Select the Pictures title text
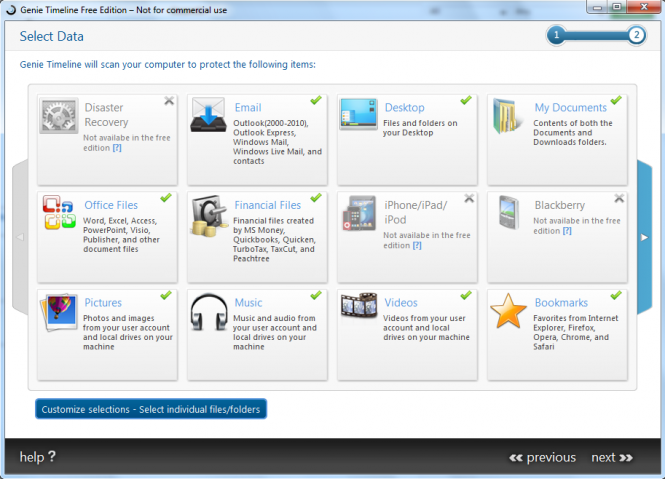Image resolution: width=665 pixels, height=479 pixels. [x=103, y=303]
